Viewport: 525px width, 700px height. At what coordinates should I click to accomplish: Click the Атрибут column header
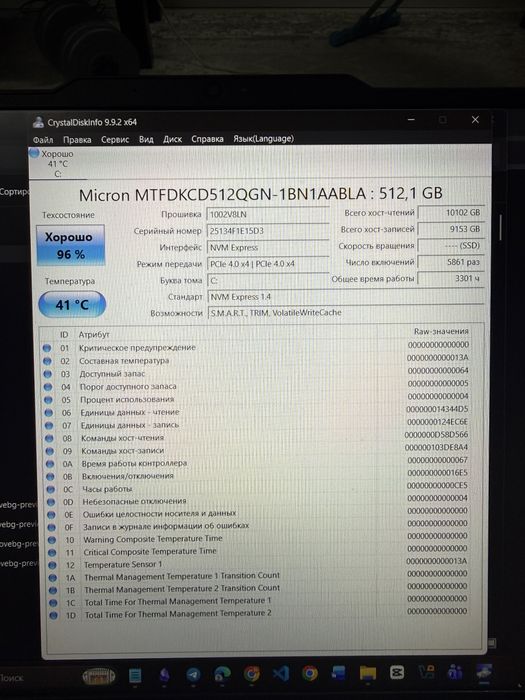[x=94, y=334]
